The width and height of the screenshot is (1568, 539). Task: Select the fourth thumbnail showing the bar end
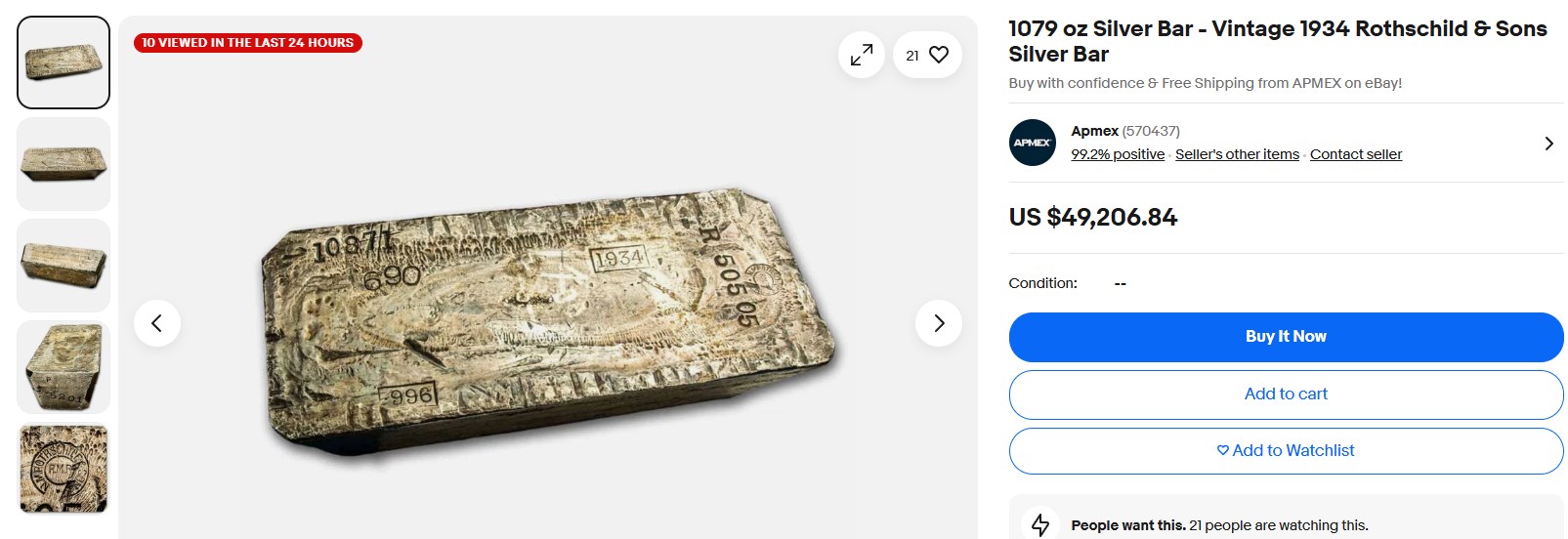pos(64,367)
